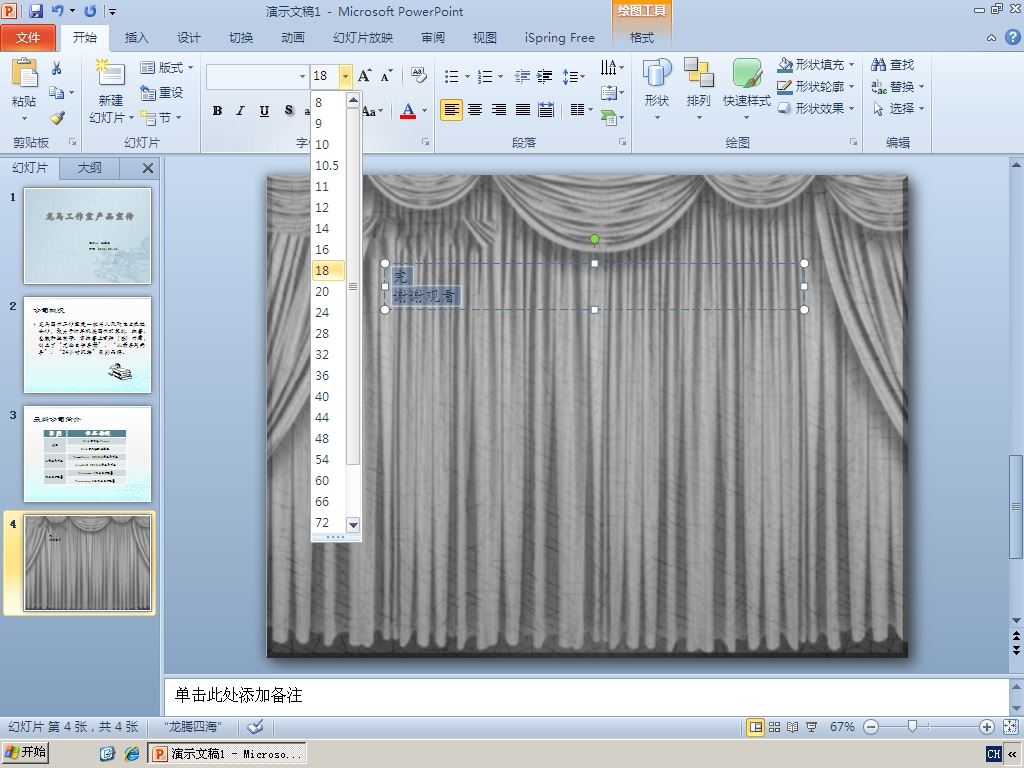Select the Format Painter brush
Viewport: 1024px width, 768px height.
tap(57, 118)
